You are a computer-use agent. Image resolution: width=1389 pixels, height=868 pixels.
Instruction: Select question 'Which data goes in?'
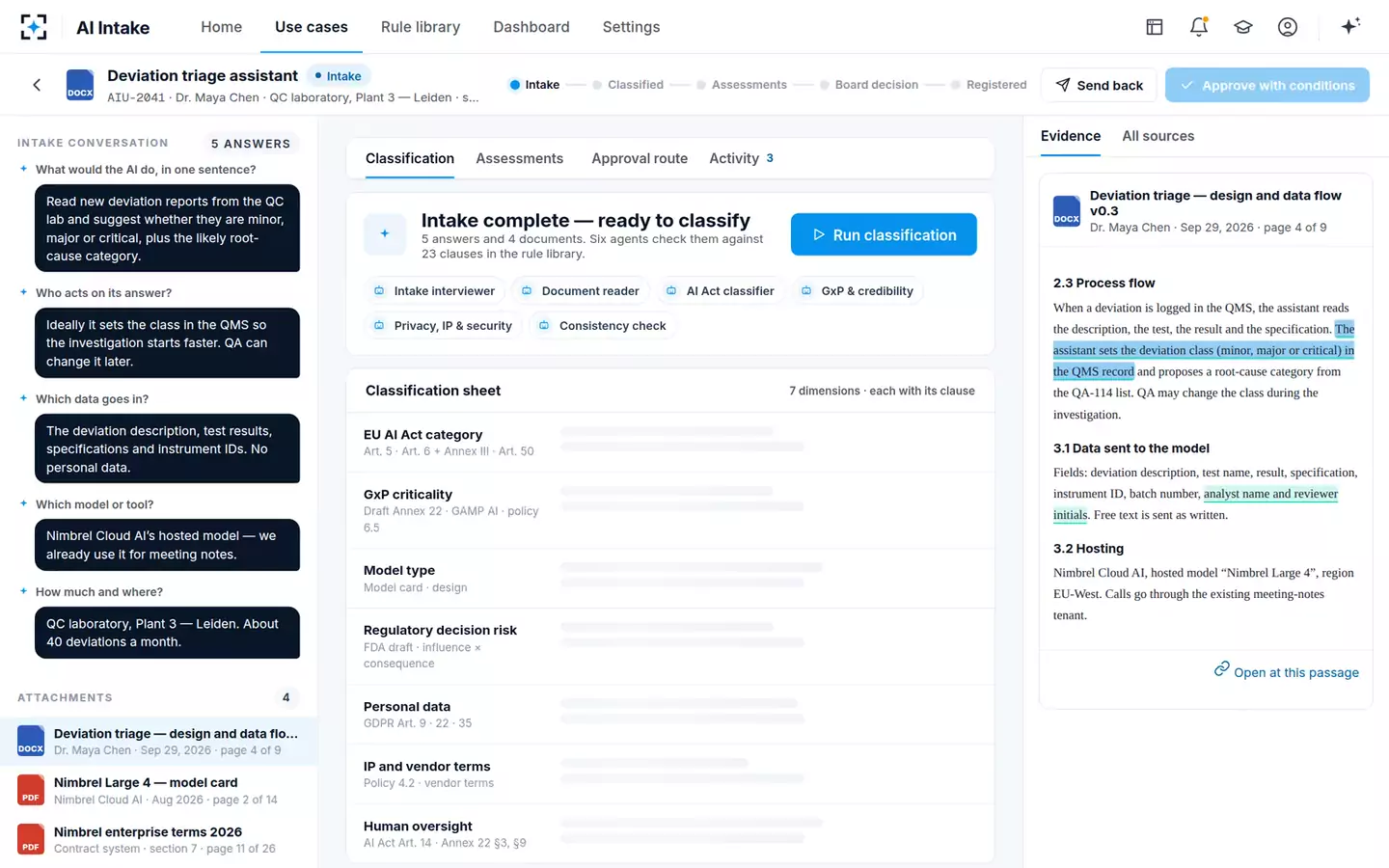point(92,399)
